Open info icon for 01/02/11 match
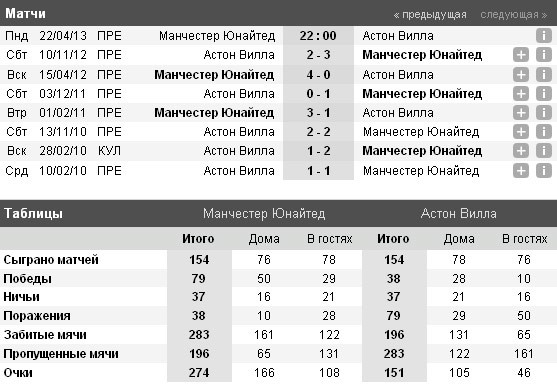 tap(544, 113)
